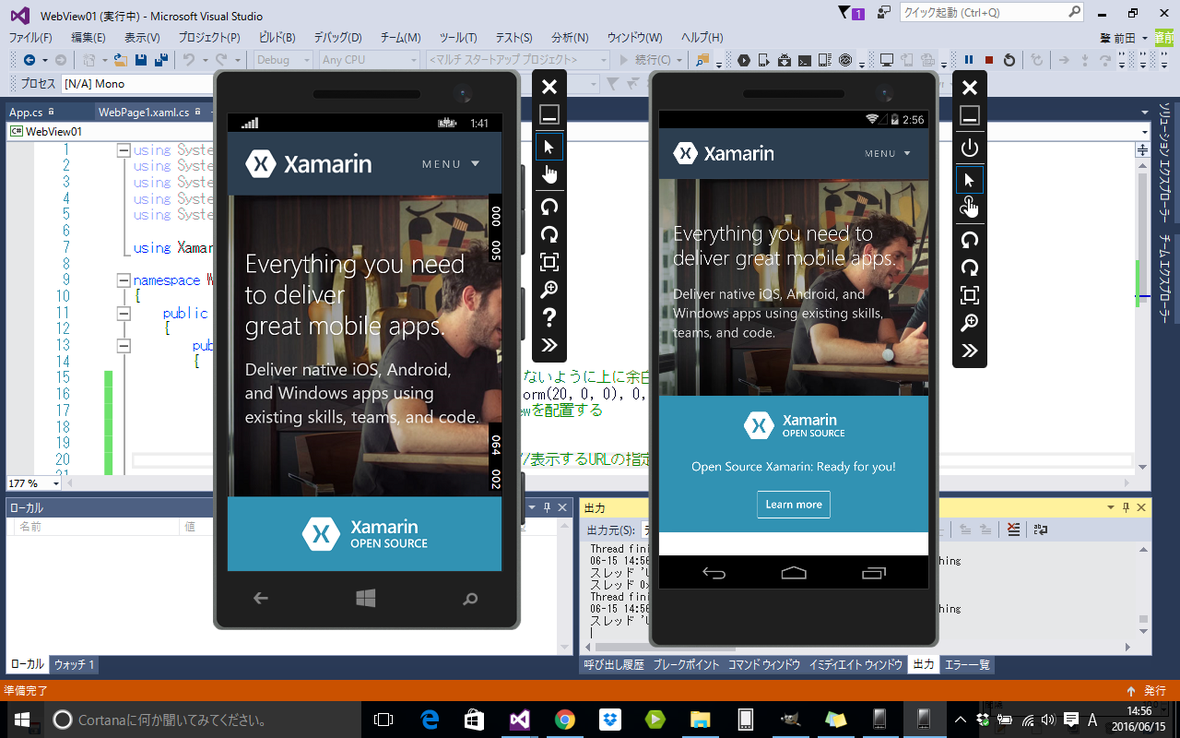1180x738 pixels.
Task: Click the Learn more button
Action: pyautogui.click(x=793, y=504)
